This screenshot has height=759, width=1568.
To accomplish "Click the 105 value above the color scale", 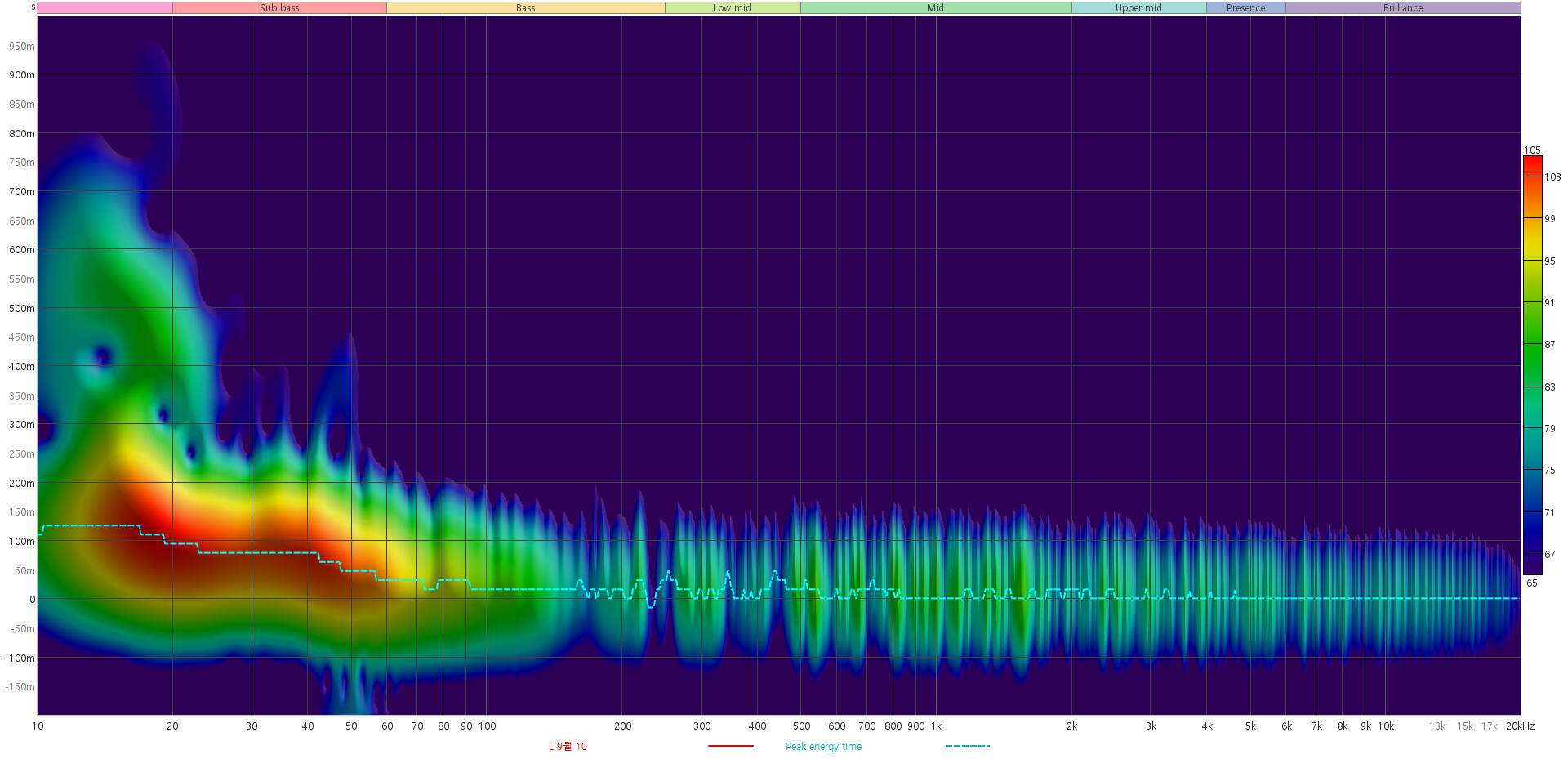I will click(x=1532, y=150).
